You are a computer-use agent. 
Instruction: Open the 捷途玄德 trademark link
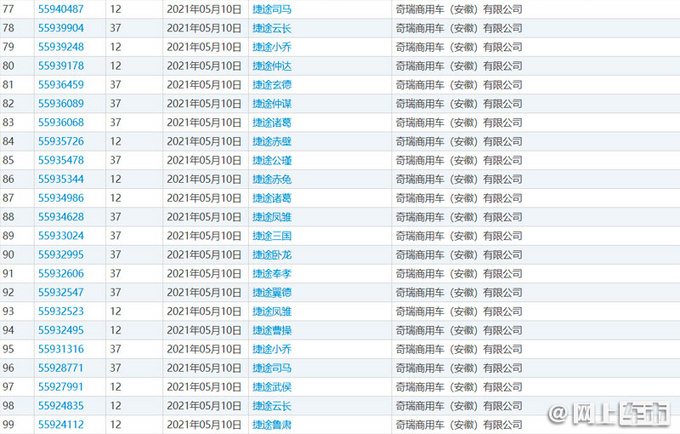pyautogui.click(x=271, y=85)
